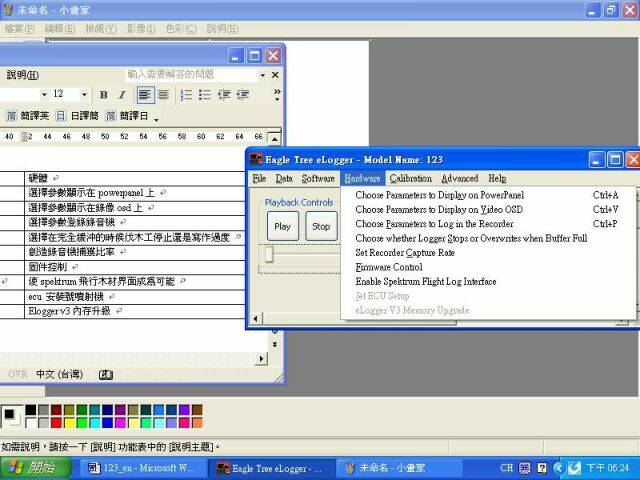Click the Play button in eLogger
The image size is (640, 480).
(x=282, y=226)
